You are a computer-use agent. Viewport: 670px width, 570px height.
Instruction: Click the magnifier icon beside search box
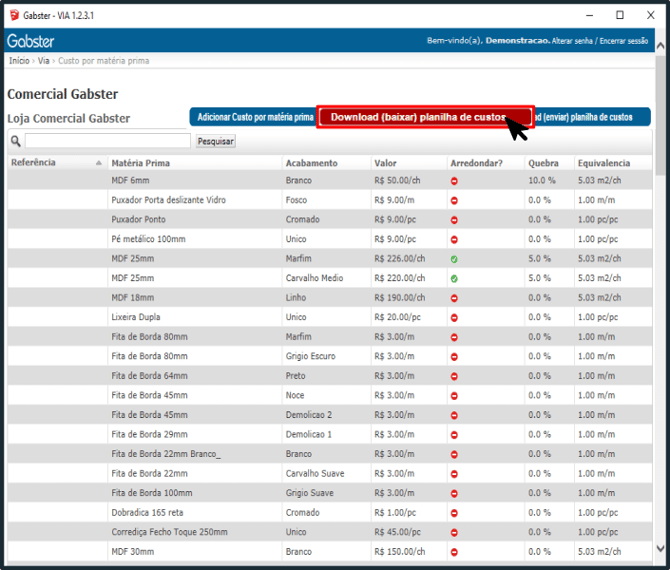point(15,141)
